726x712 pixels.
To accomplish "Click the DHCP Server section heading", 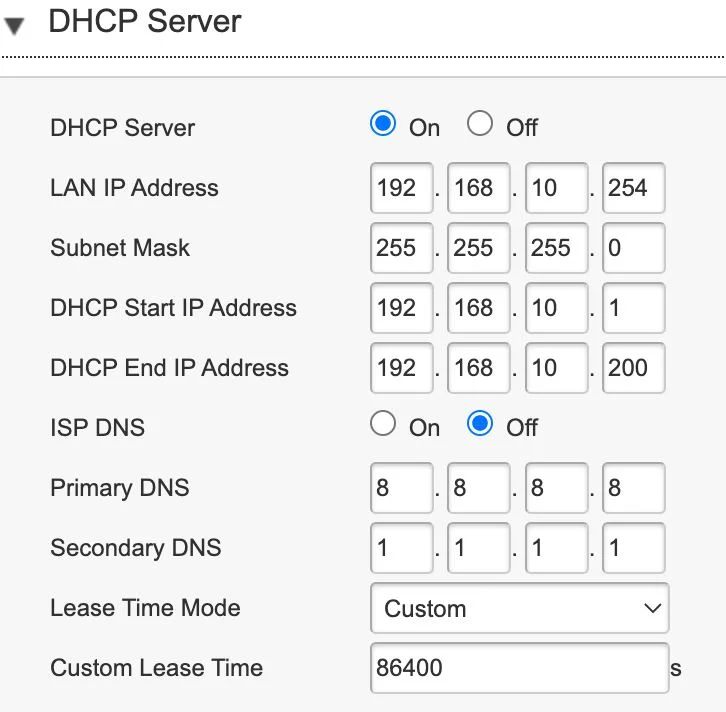I will 145,22.
